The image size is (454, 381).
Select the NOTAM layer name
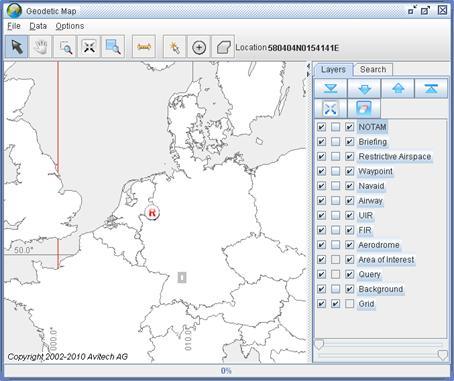pyautogui.click(x=372, y=127)
